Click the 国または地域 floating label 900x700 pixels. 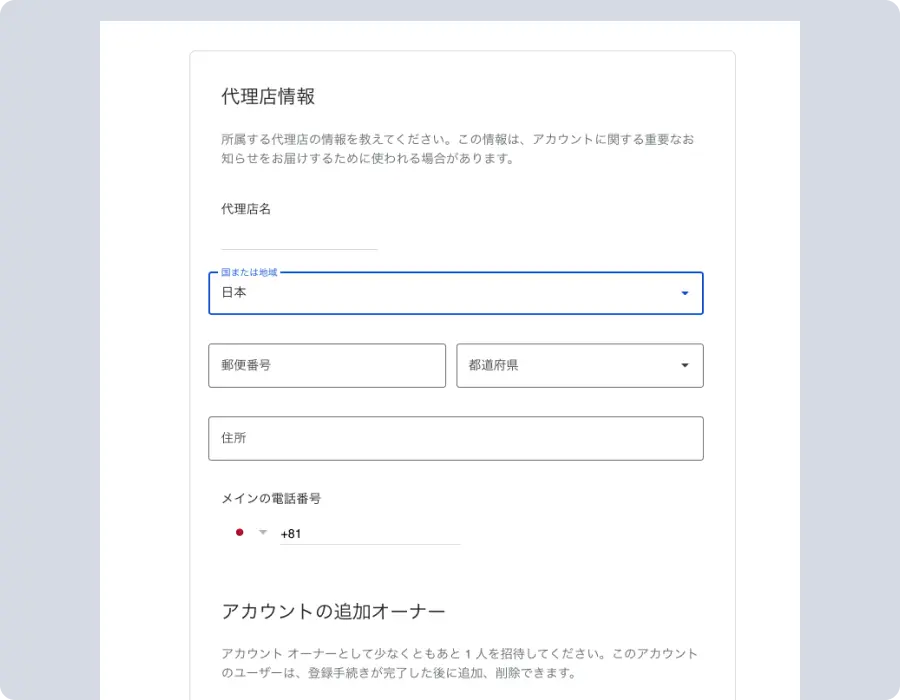click(x=249, y=272)
